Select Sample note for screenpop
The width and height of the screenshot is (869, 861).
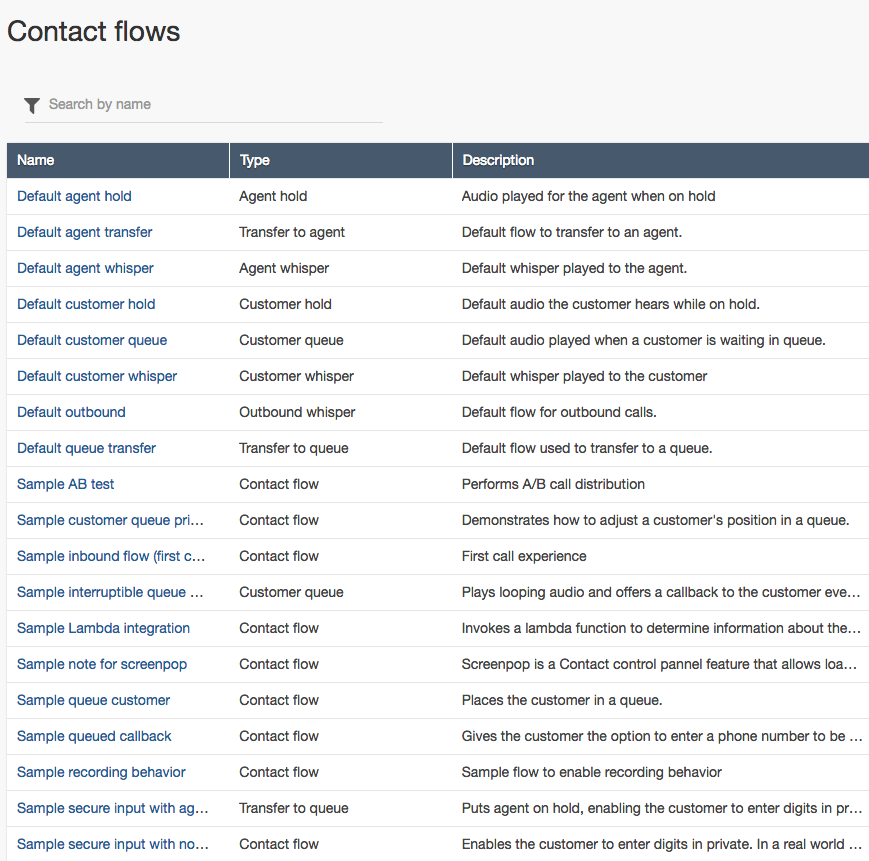102,664
